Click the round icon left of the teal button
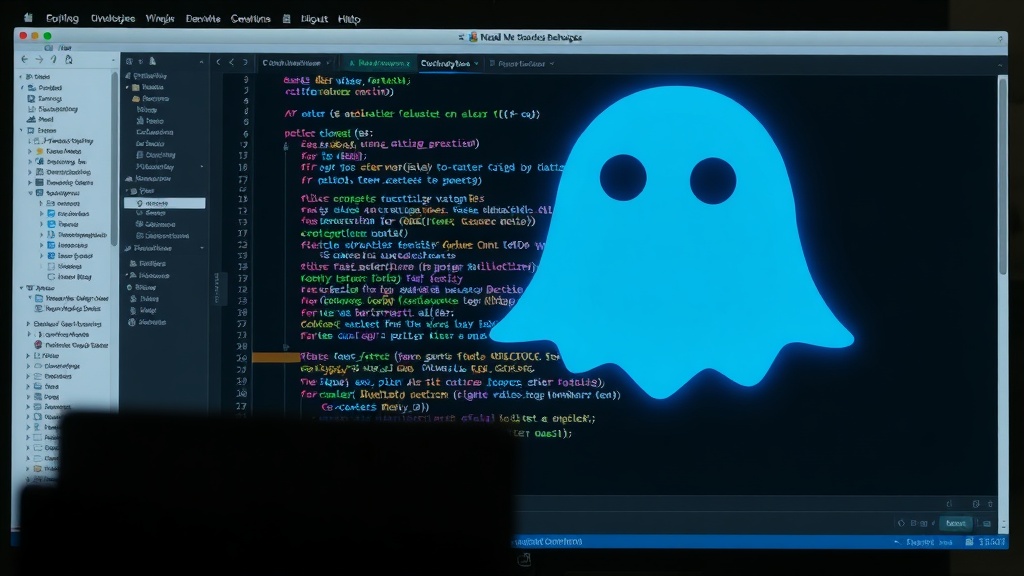The image size is (1024, 576). coord(901,523)
